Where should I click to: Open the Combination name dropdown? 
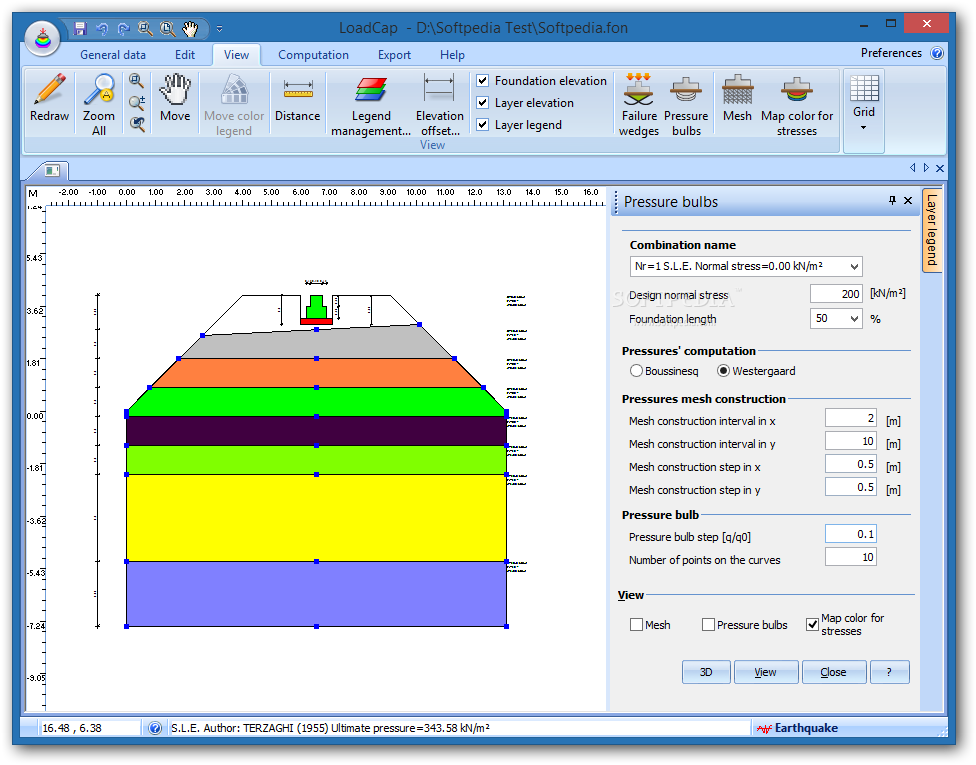855,266
